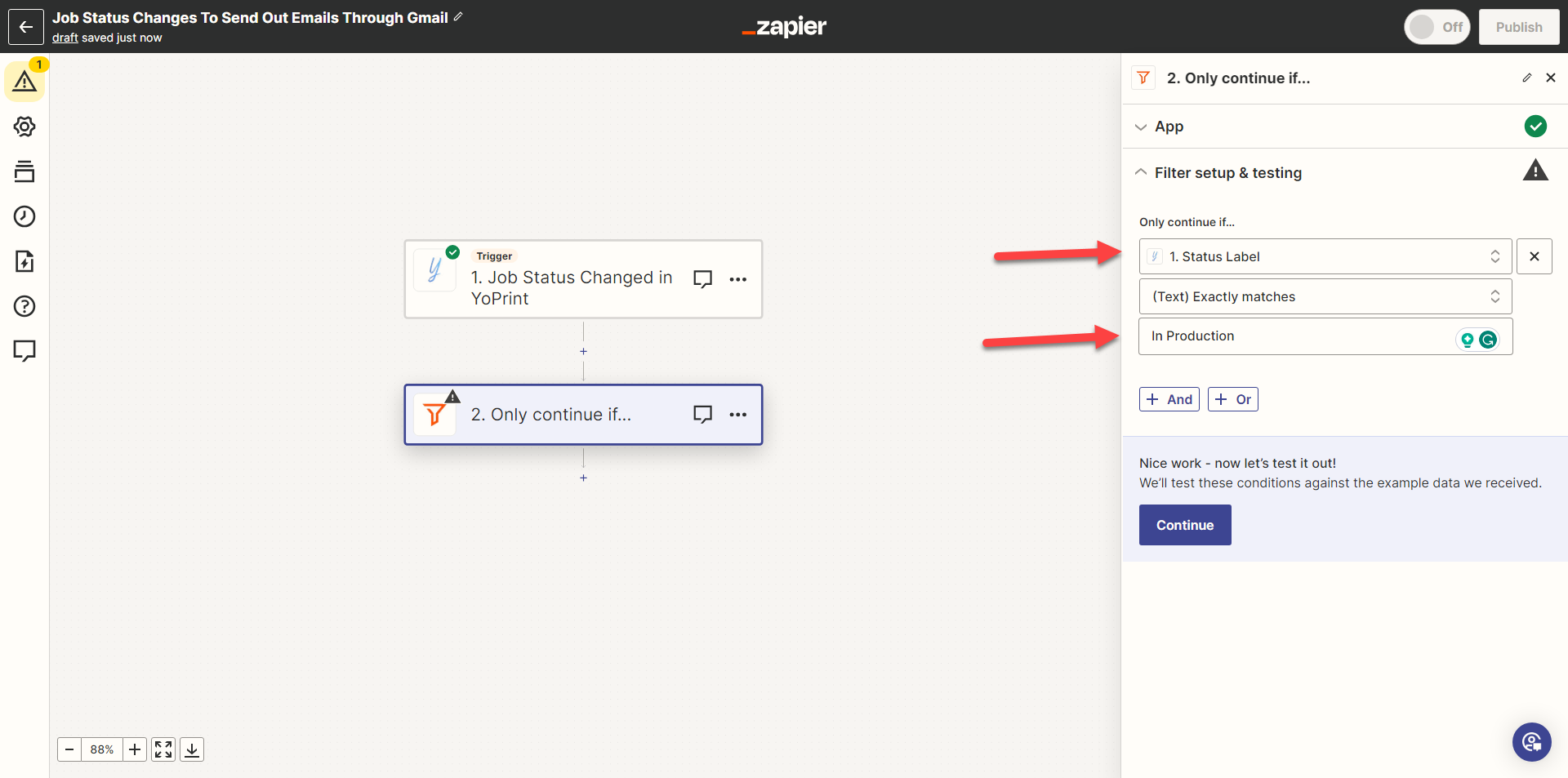Edit the Zap title with pencil icon
The image size is (1568, 778).
458,17
